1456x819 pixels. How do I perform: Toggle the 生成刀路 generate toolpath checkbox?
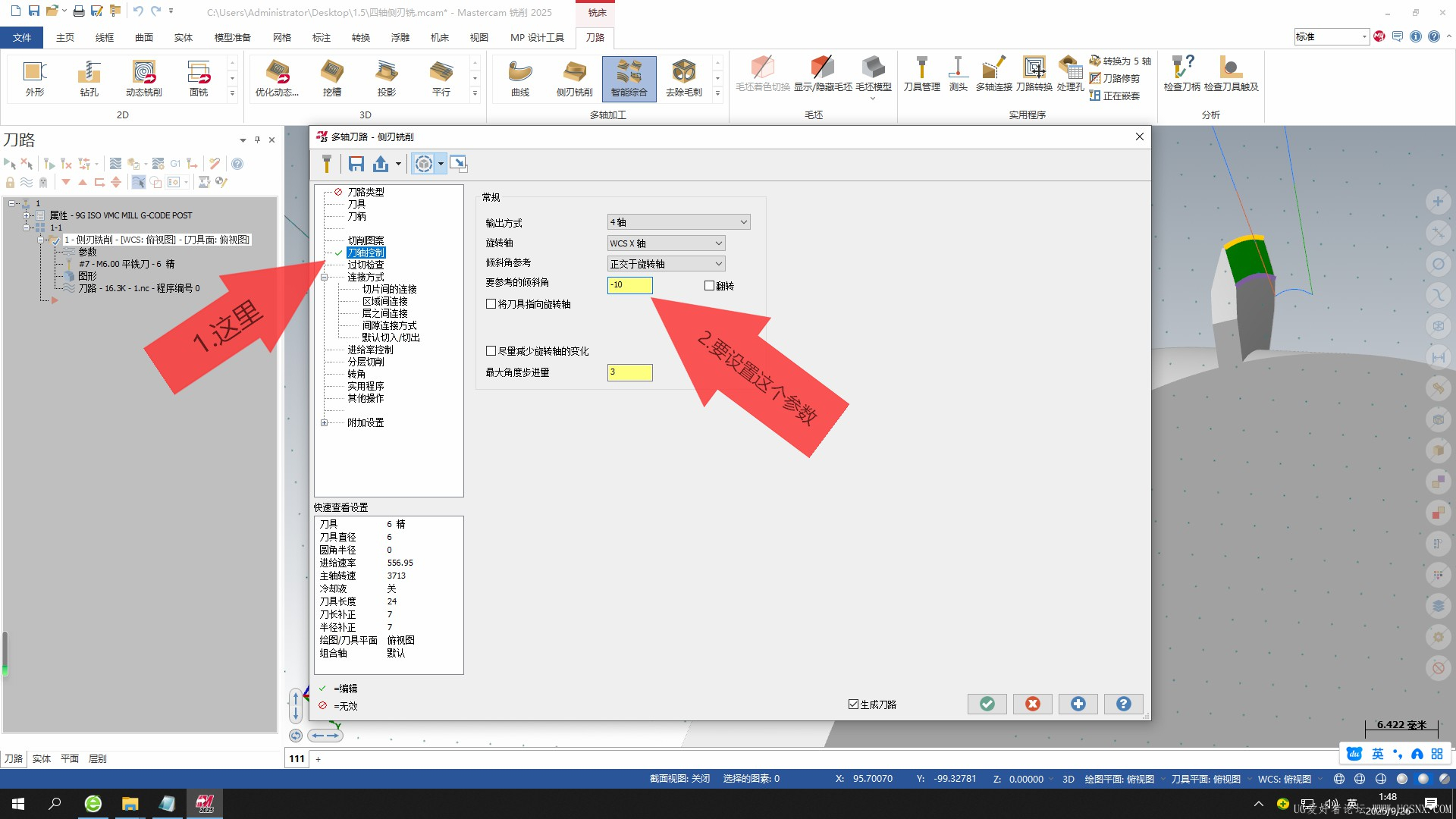[x=853, y=704]
